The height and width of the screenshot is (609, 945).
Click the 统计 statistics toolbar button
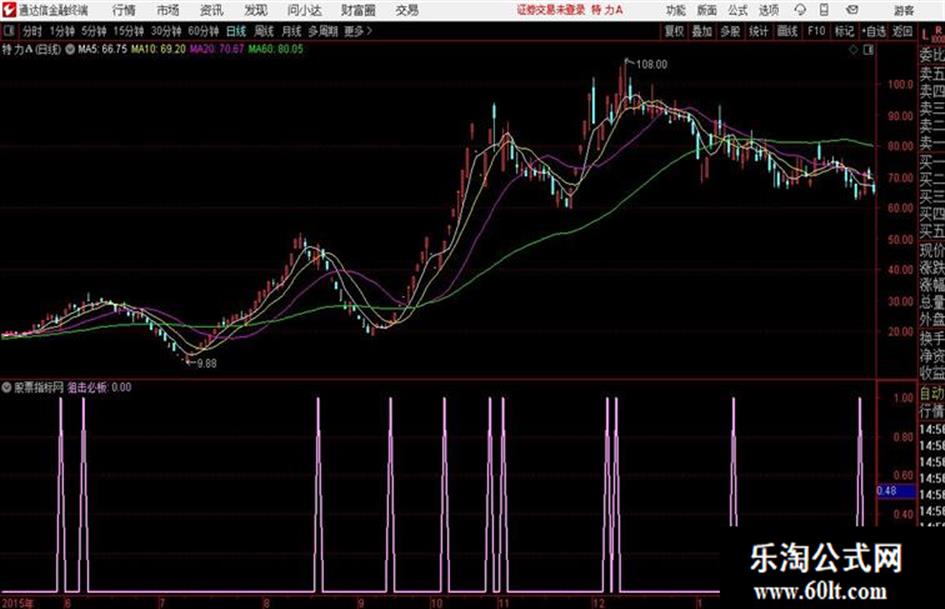(x=758, y=31)
